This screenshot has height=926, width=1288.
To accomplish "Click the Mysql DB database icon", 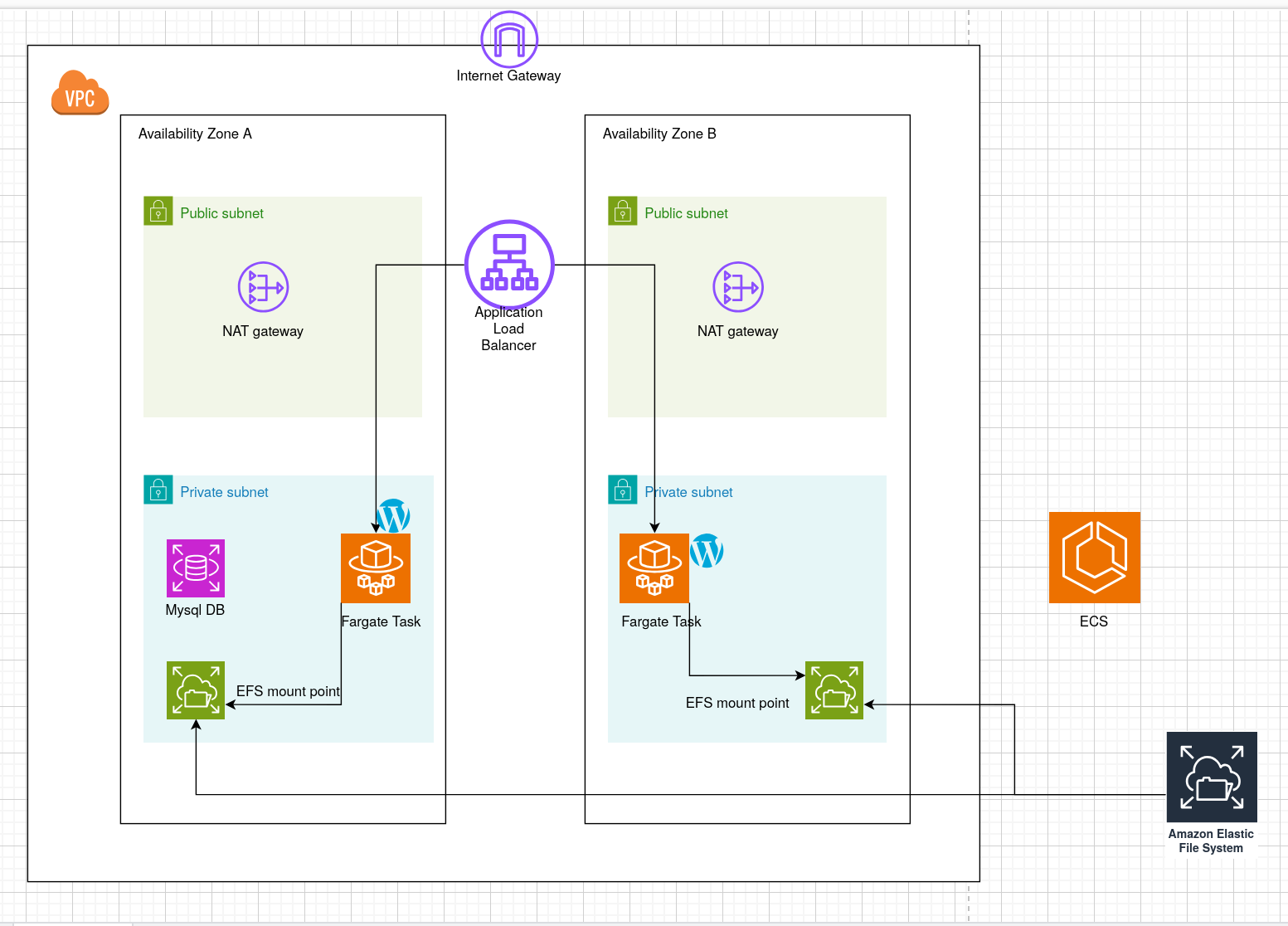I will (x=196, y=568).
